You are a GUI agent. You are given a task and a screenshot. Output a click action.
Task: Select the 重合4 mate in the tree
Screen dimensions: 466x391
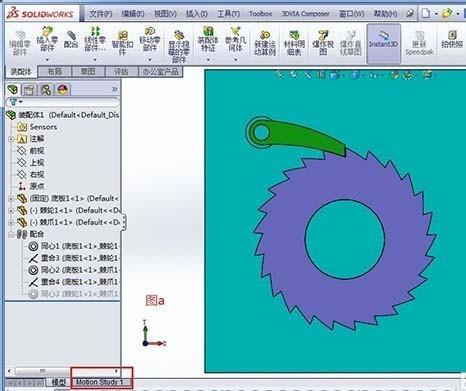(x=73, y=282)
